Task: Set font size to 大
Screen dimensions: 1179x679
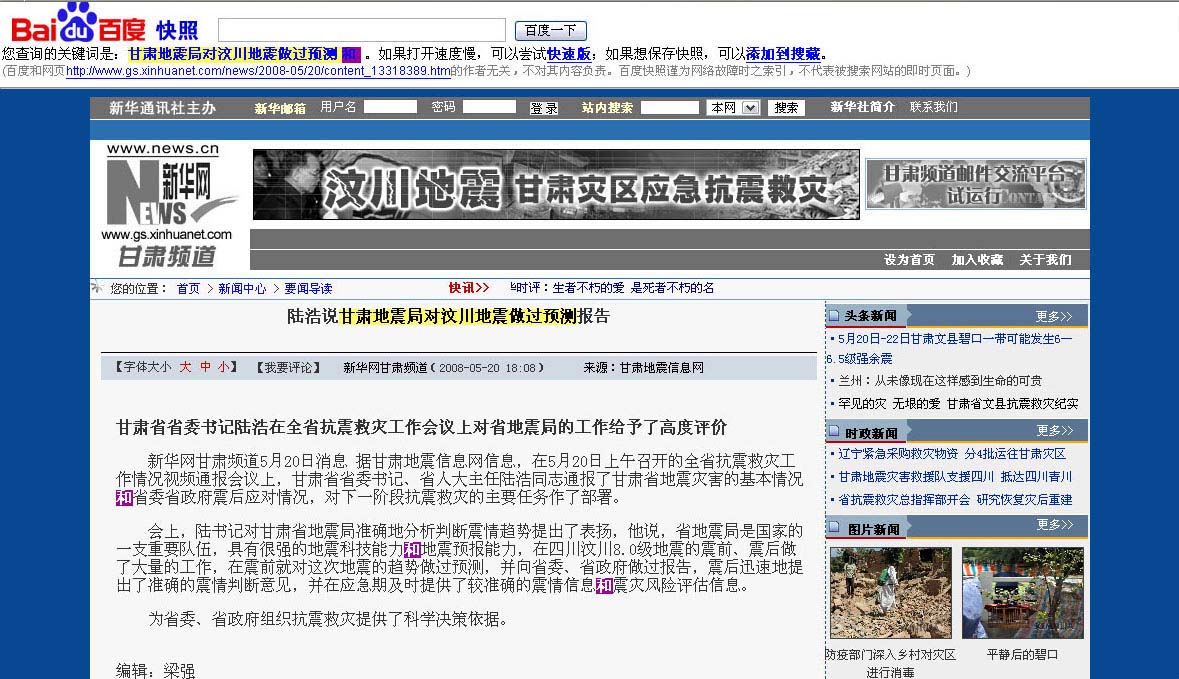Action: click(x=185, y=367)
